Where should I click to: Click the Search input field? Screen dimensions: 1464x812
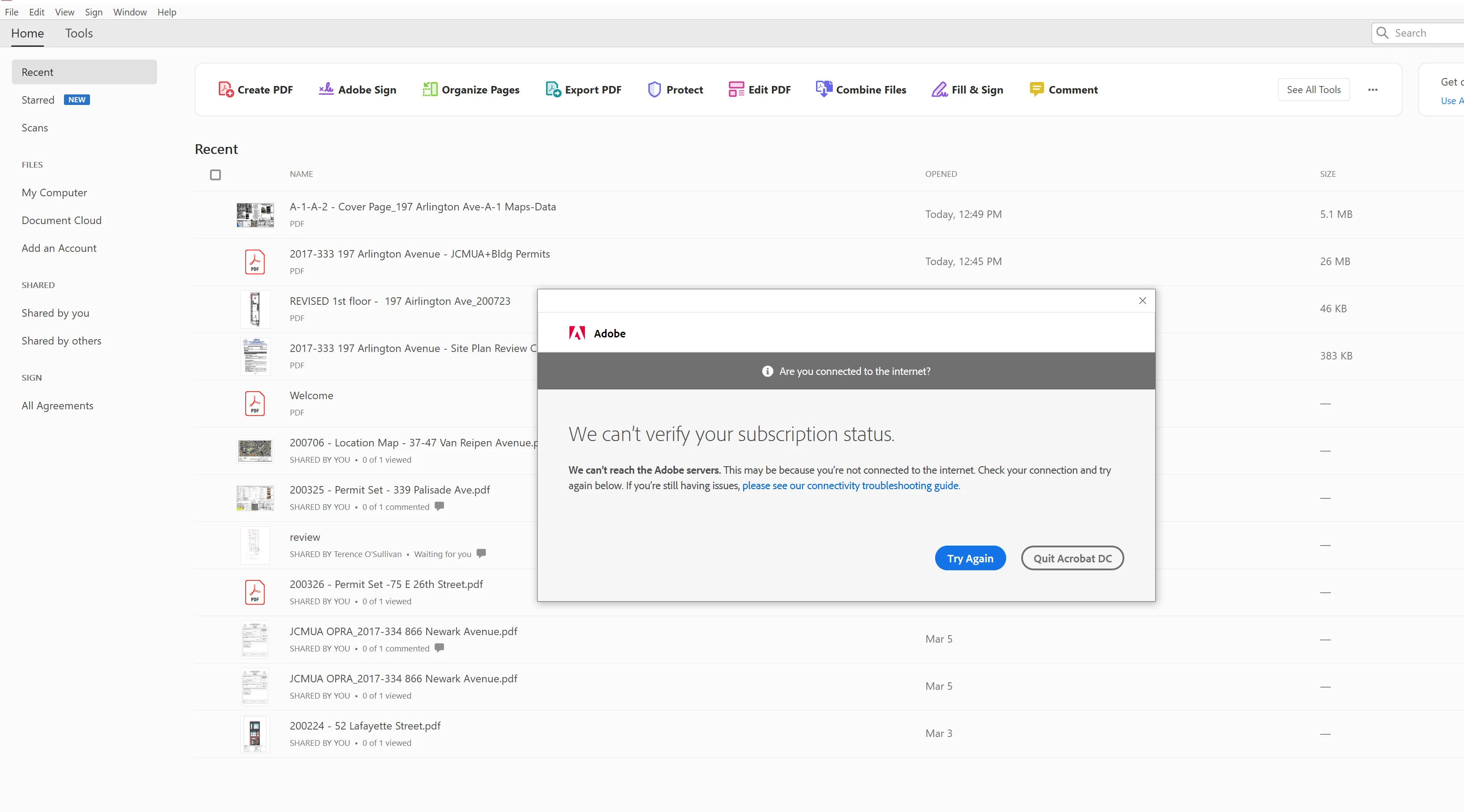pyautogui.click(x=1421, y=33)
